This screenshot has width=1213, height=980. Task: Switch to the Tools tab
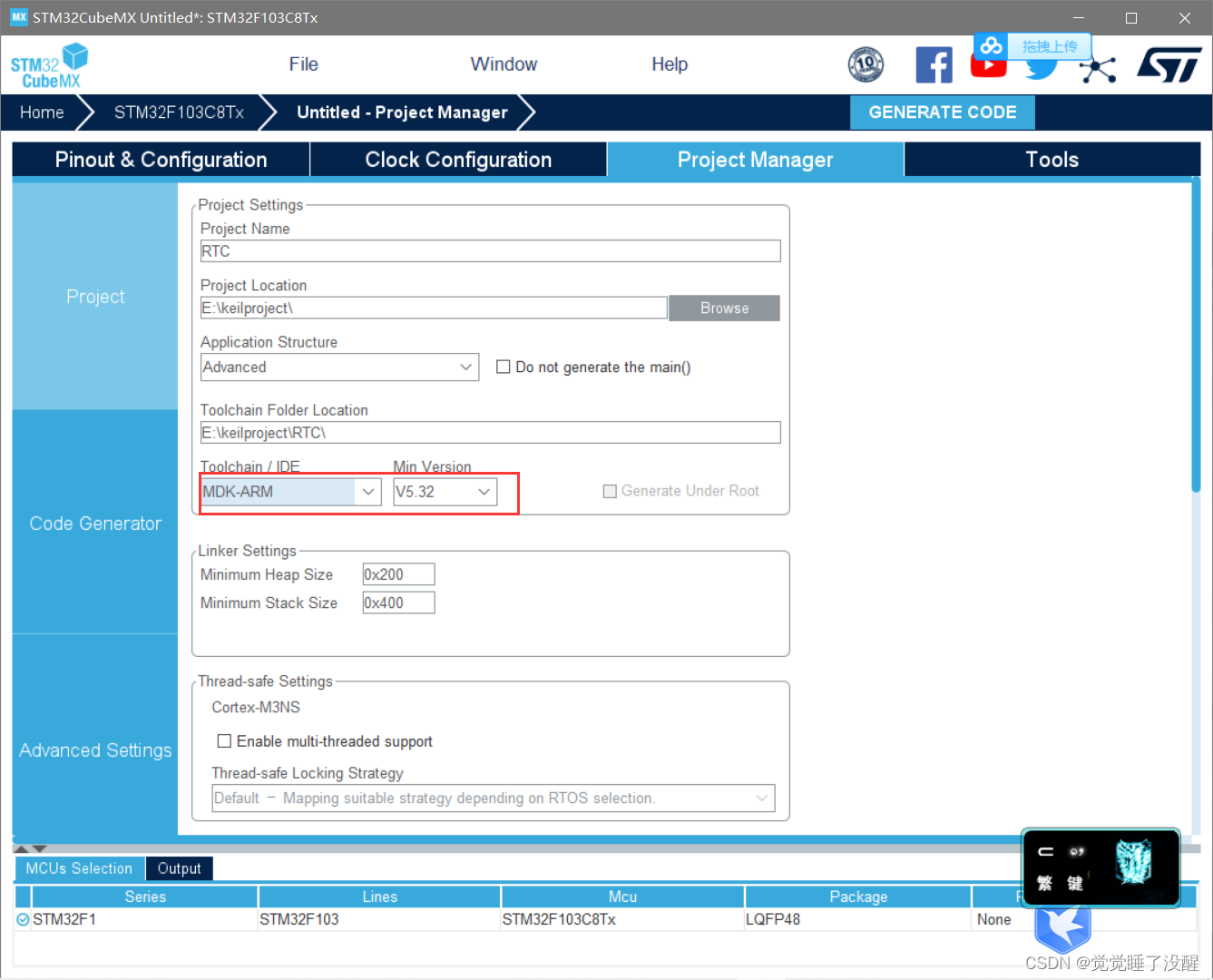[x=1052, y=160]
